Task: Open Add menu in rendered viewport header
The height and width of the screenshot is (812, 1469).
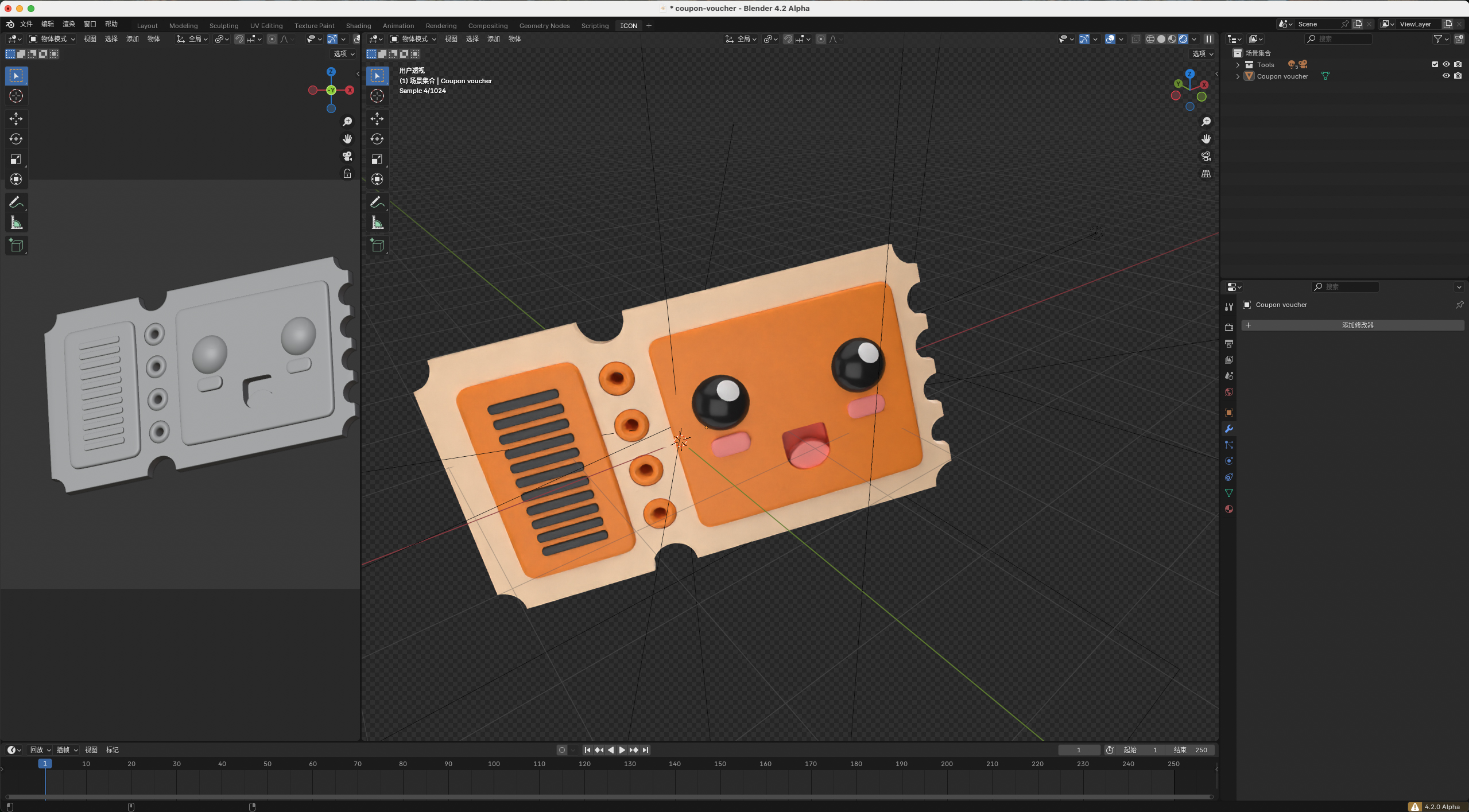Action: coord(494,39)
